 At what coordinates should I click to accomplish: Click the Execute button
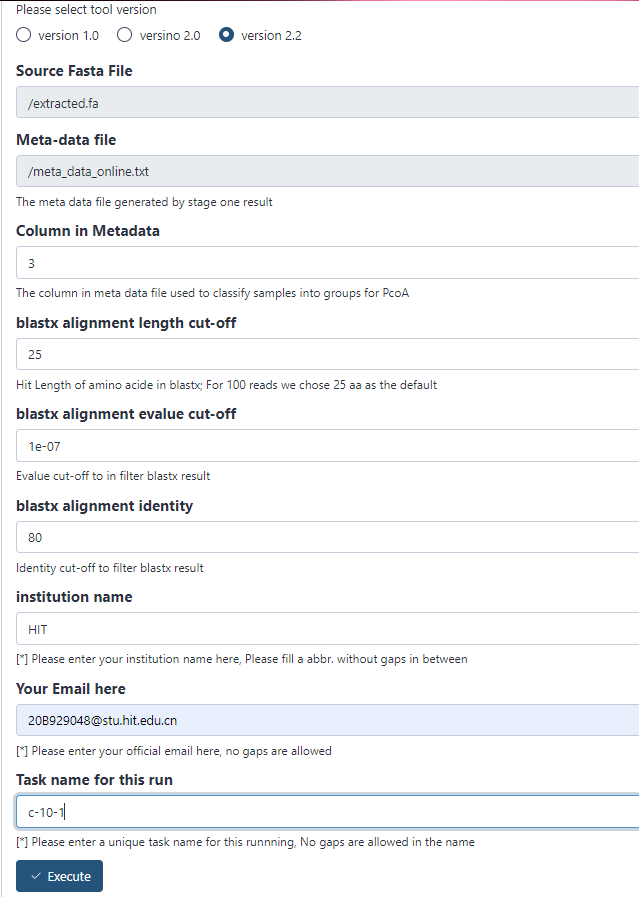pos(59,875)
